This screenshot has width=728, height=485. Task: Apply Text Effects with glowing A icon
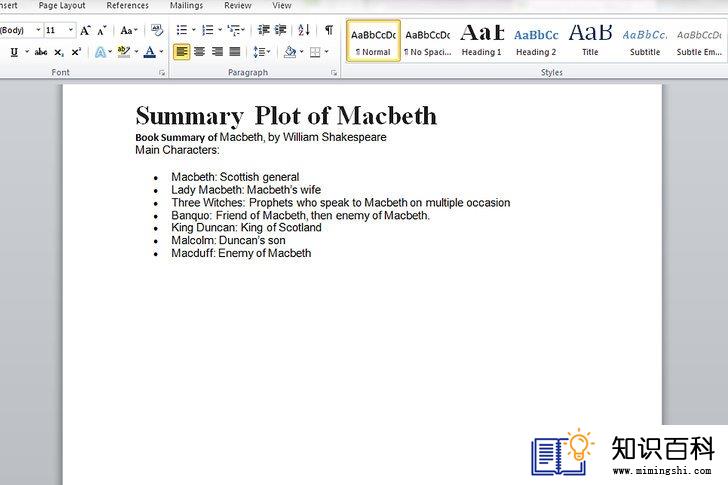click(x=100, y=52)
